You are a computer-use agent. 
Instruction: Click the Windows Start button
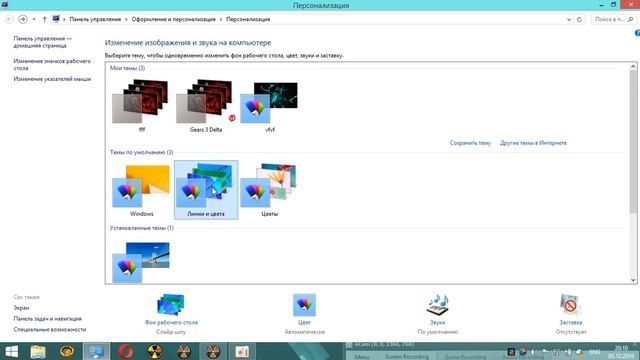tap(11, 351)
